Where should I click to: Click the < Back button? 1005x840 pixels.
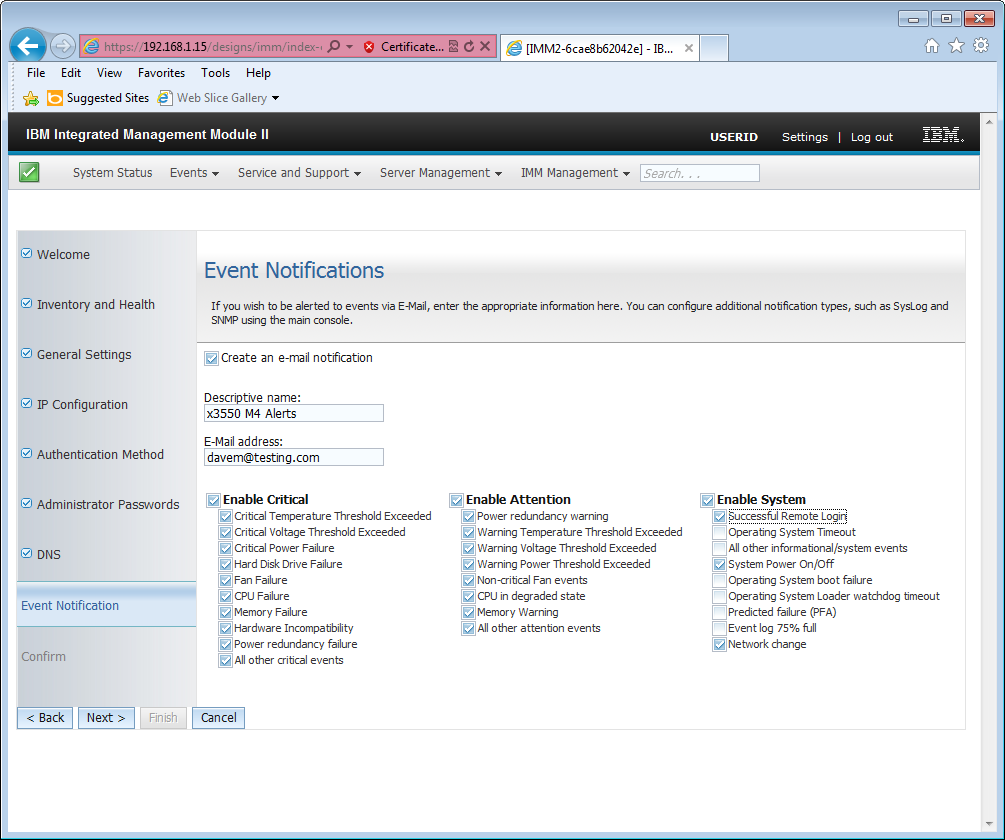[45, 718]
